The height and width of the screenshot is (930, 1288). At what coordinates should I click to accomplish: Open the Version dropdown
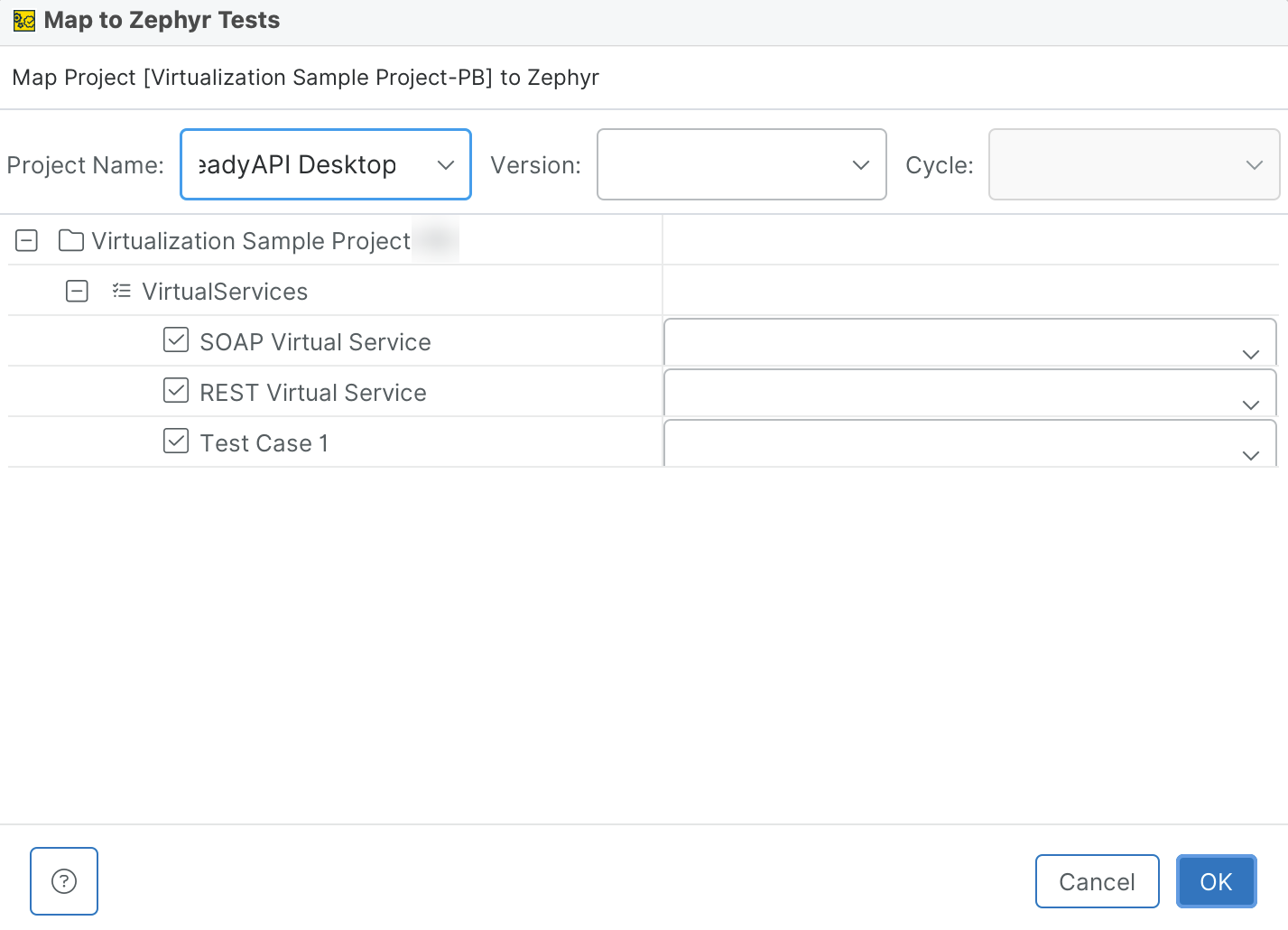[x=742, y=164]
